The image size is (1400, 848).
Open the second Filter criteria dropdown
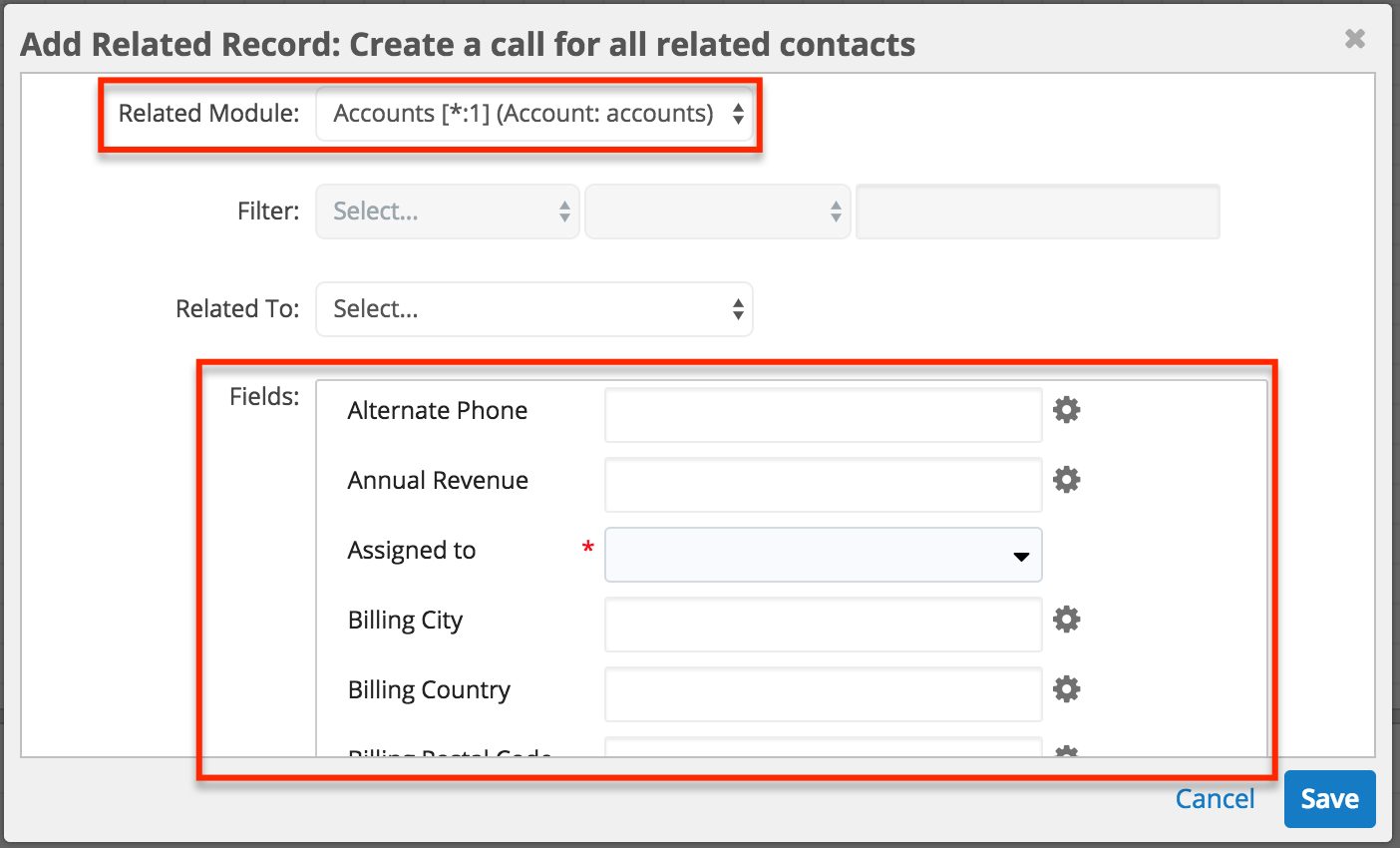(x=717, y=211)
